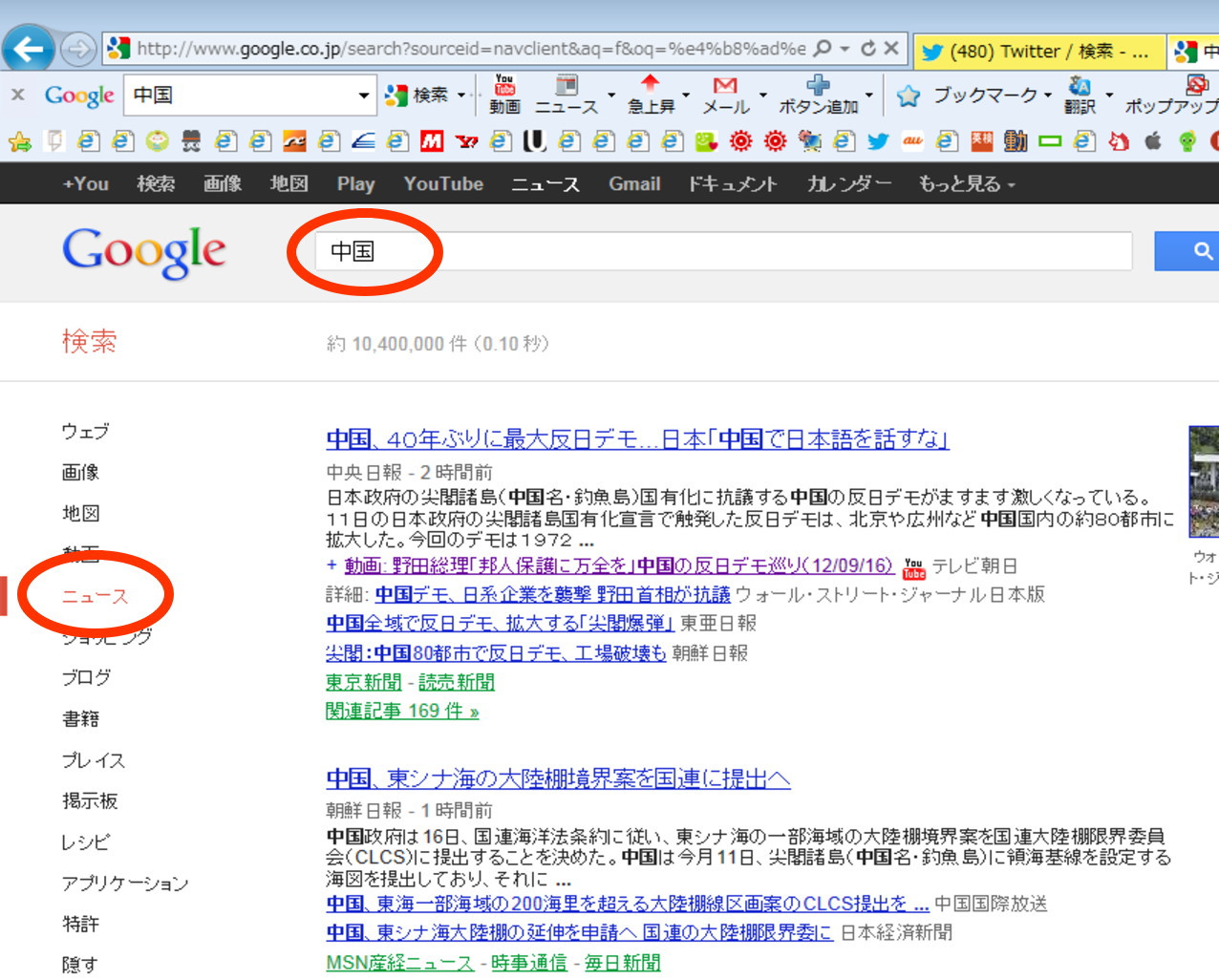The height and width of the screenshot is (980, 1219).
Task: Open the 急上昇 dropdown arrow
Action: pos(686,95)
